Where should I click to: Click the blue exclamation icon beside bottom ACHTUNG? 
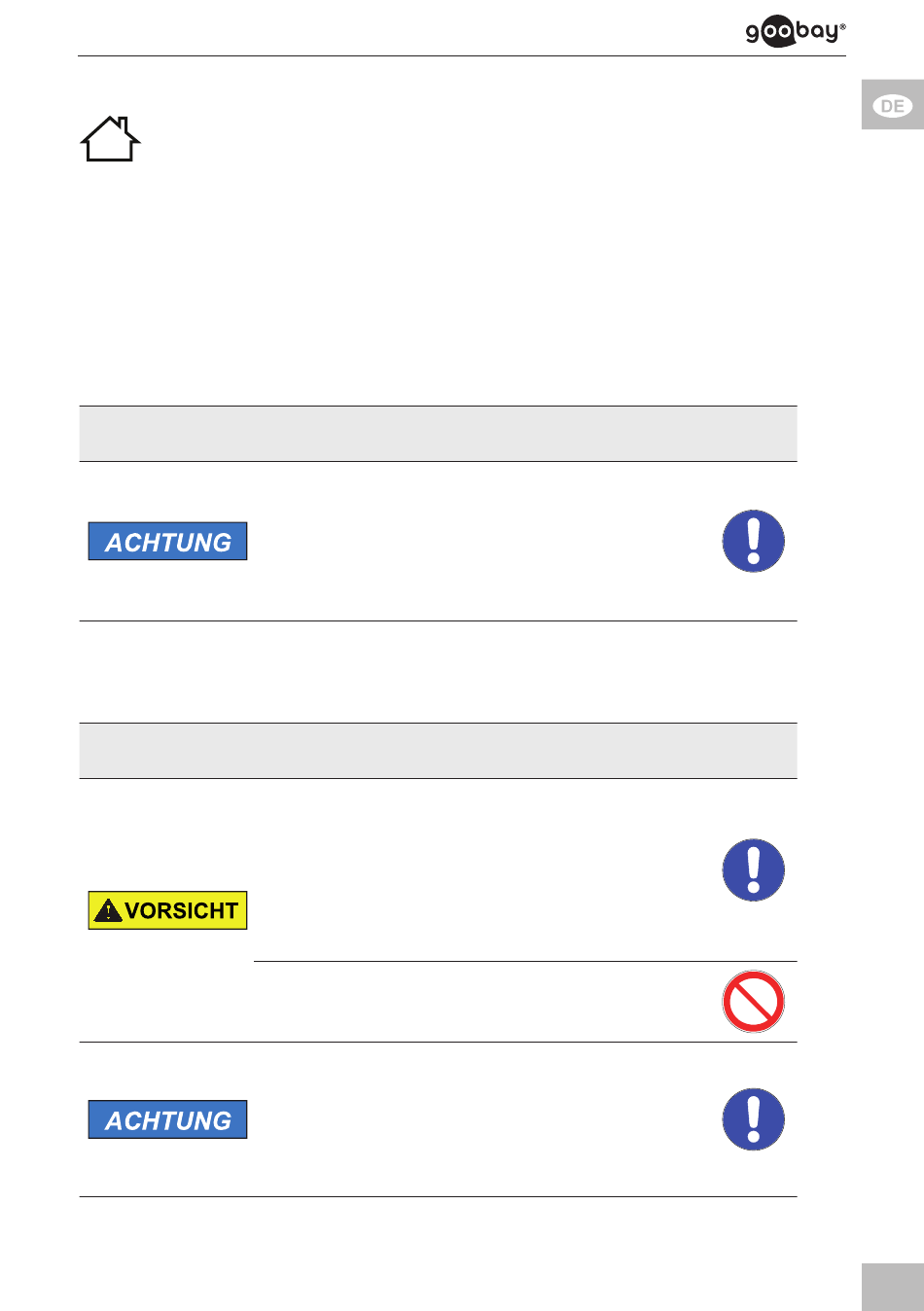[754, 1119]
